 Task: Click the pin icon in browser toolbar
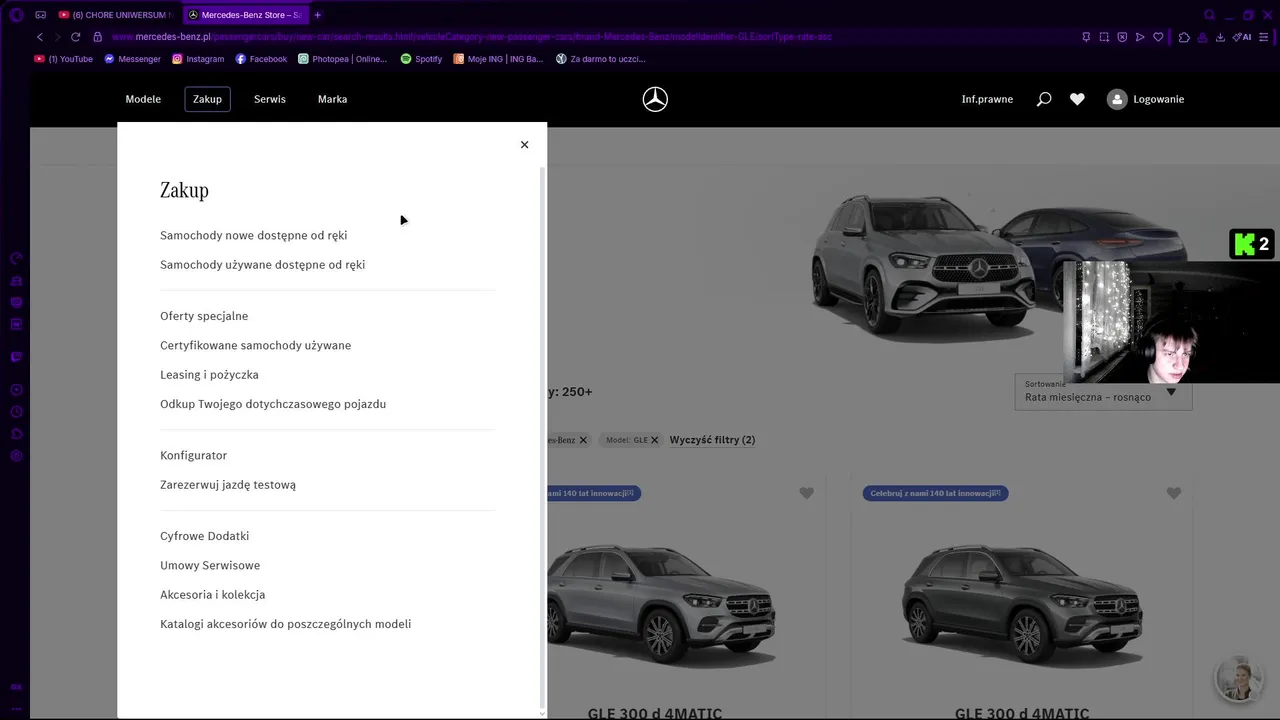[1086, 37]
